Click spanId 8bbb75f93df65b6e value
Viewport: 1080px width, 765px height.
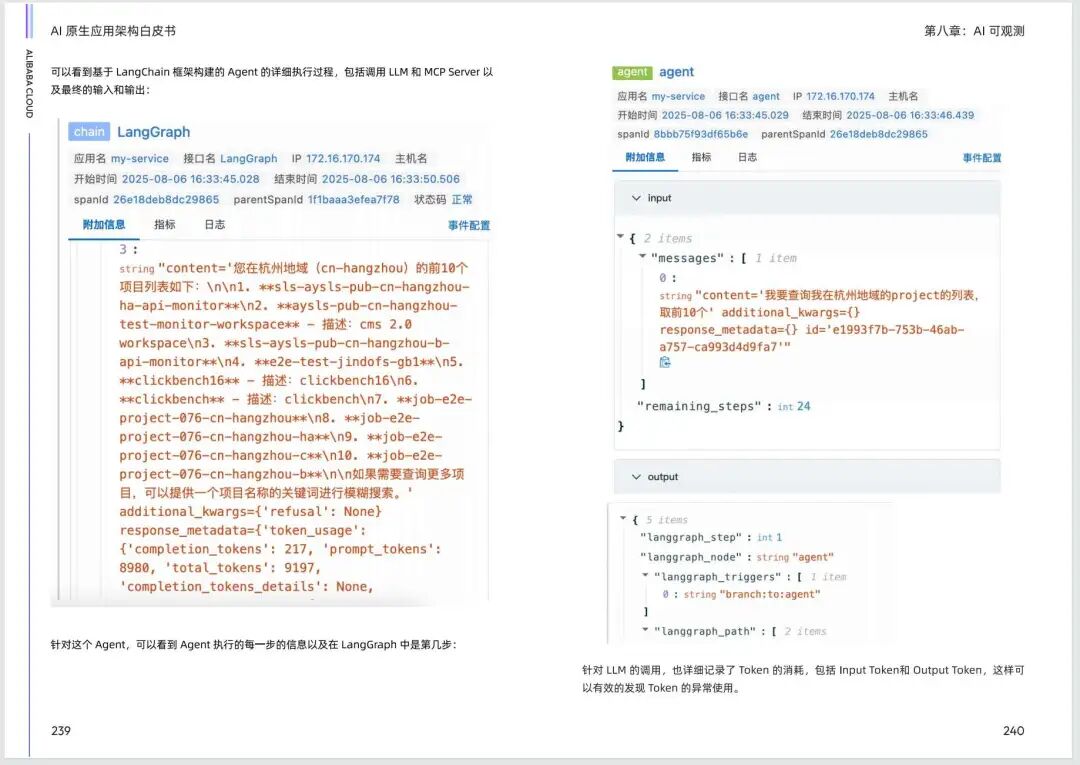point(700,134)
